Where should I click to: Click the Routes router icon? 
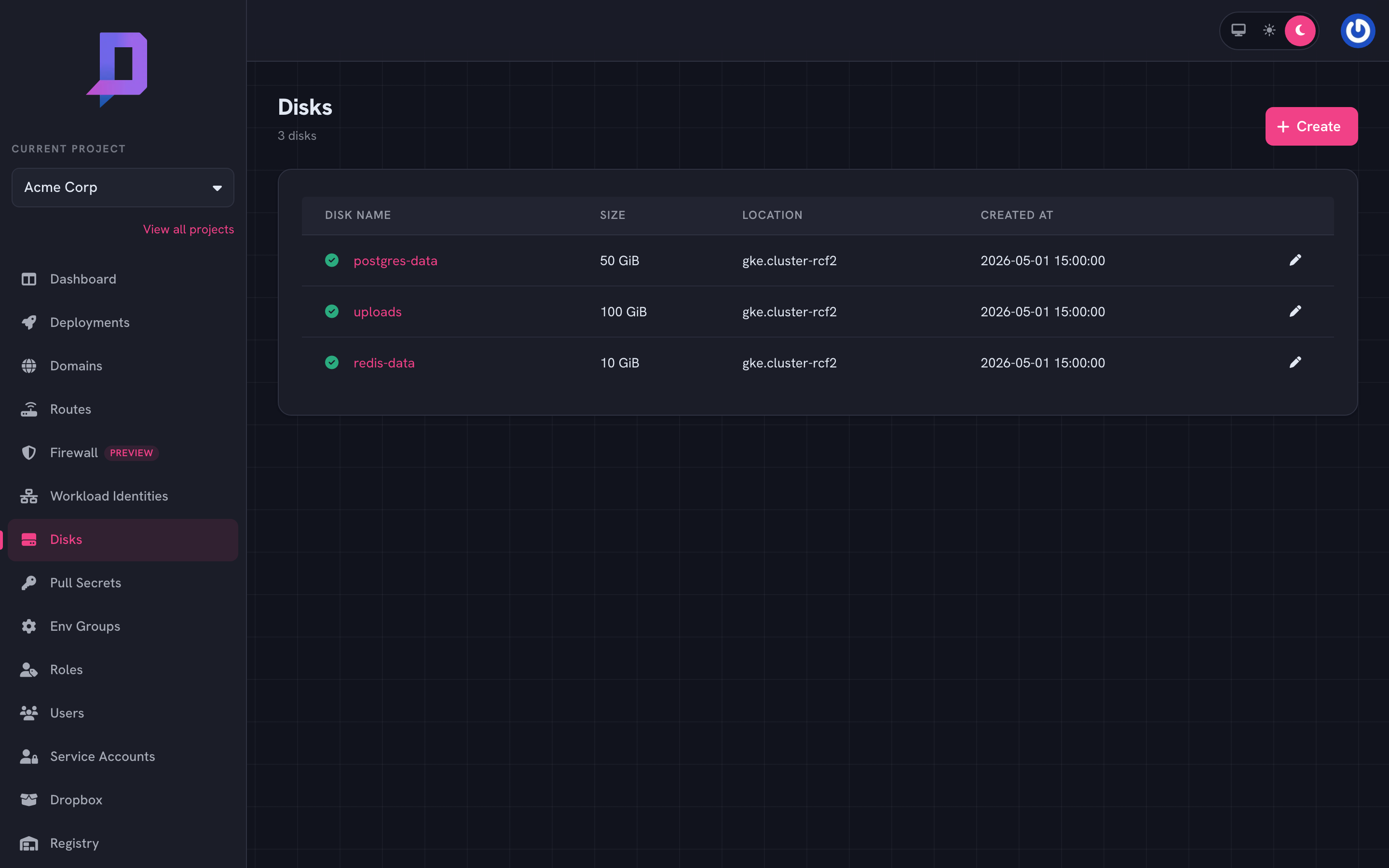tap(29, 409)
